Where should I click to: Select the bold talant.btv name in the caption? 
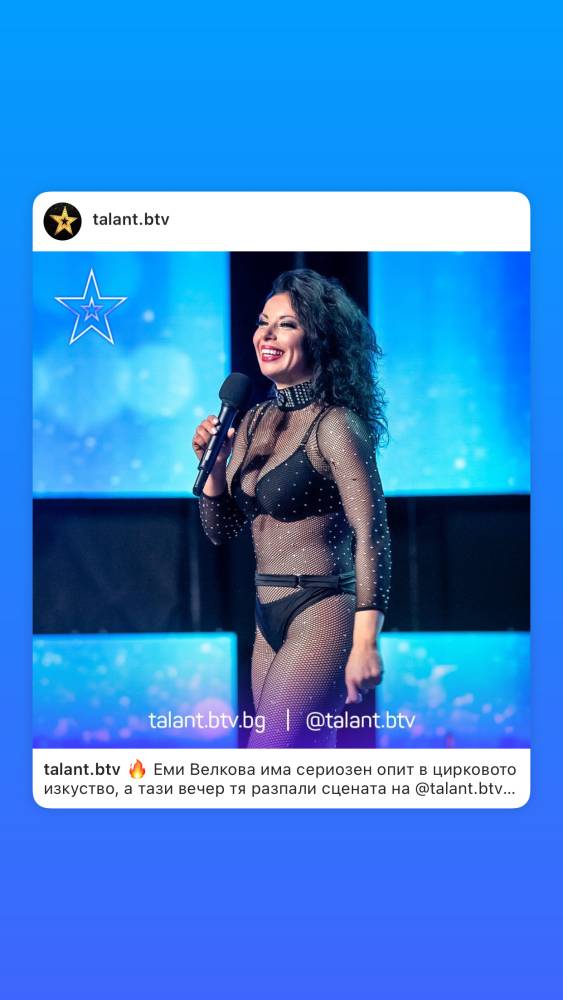coord(82,769)
